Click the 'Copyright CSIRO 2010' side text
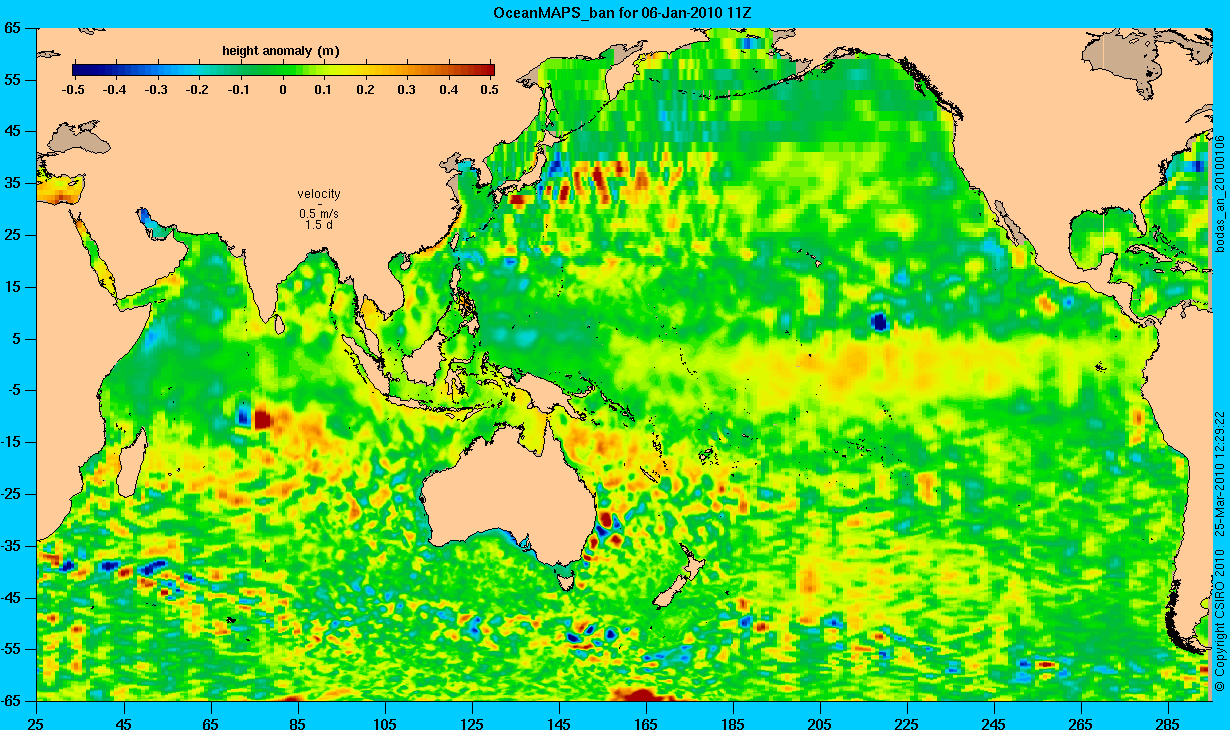 [1220, 620]
